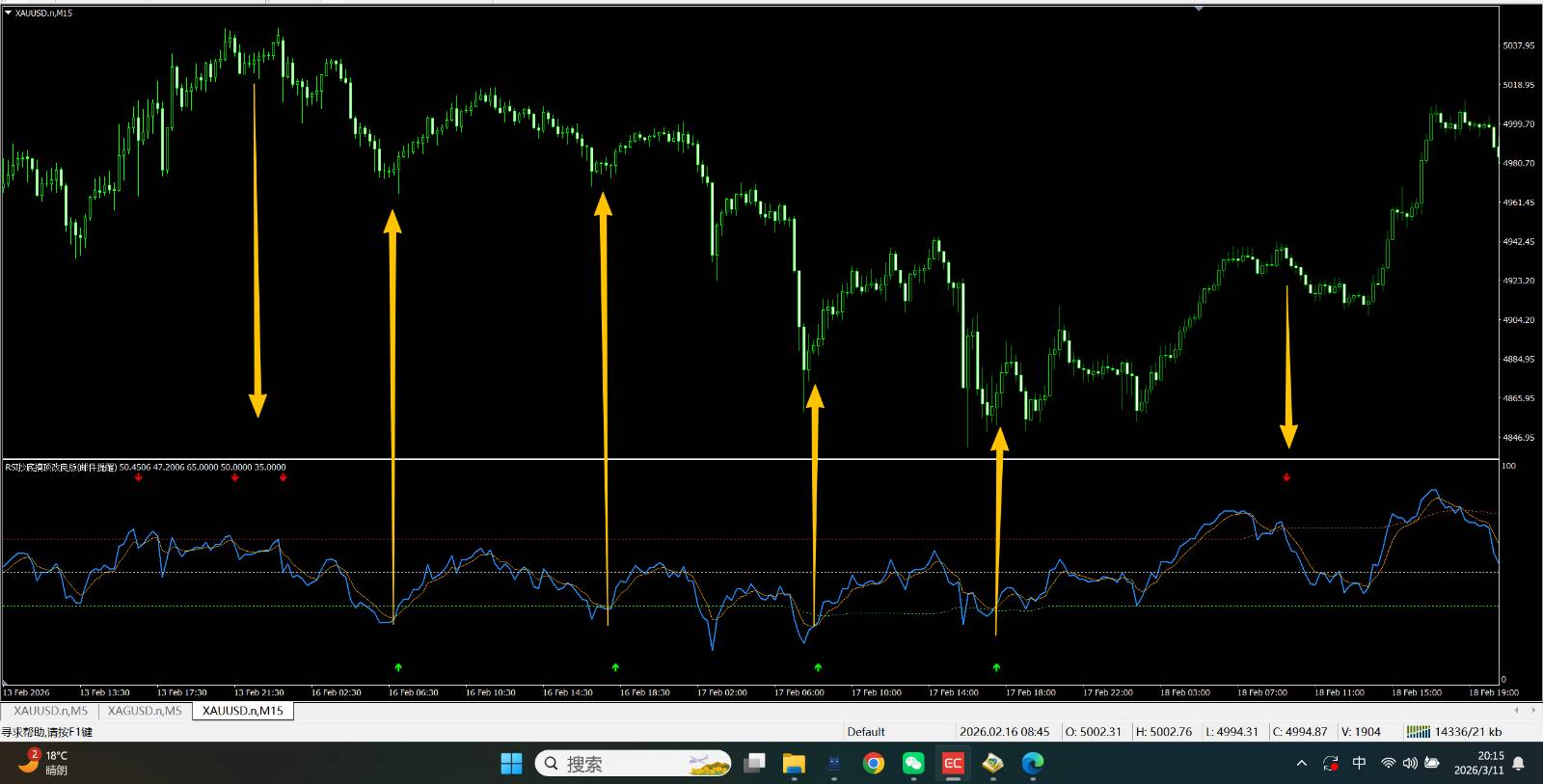This screenshot has width=1543, height=784.
Task: Click the indicator scale value 100
Action: coord(1509,466)
